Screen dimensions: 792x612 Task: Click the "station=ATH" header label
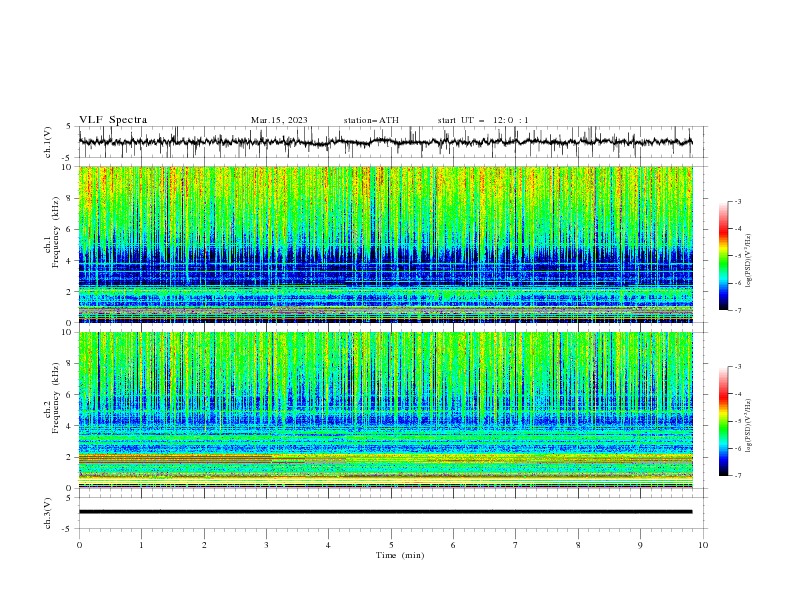tap(371, 120)
